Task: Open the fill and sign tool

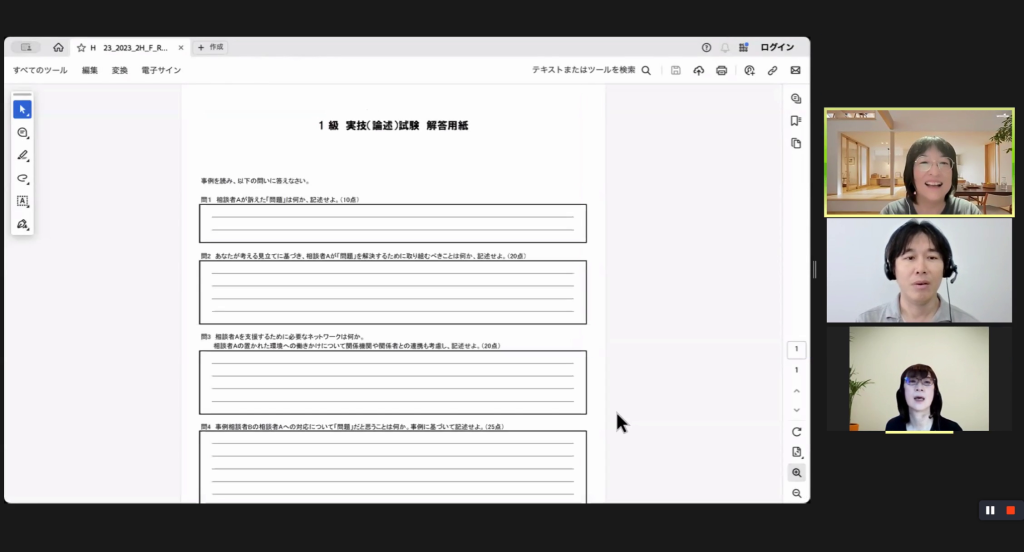Action: point(22,224)
